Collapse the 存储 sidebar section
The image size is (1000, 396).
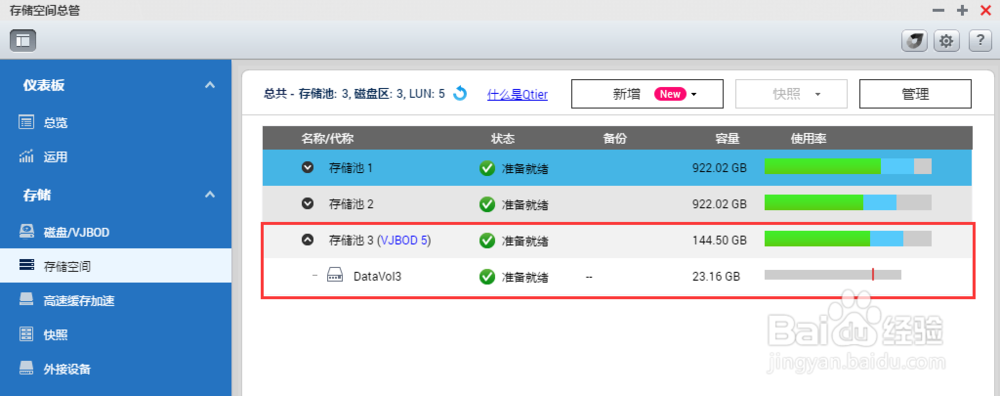[x=210, y=194]
